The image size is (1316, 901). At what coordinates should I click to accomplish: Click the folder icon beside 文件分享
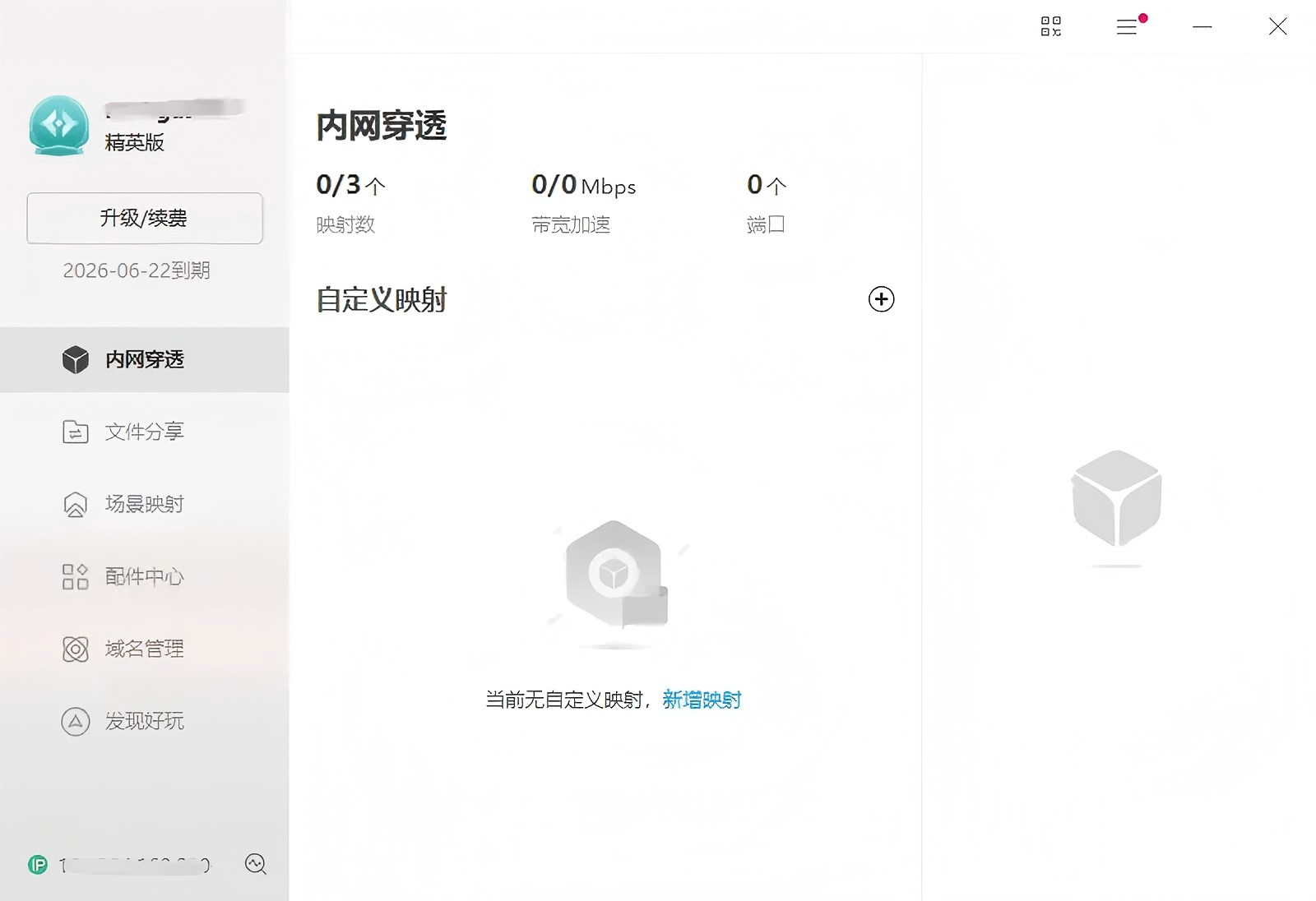75,432
